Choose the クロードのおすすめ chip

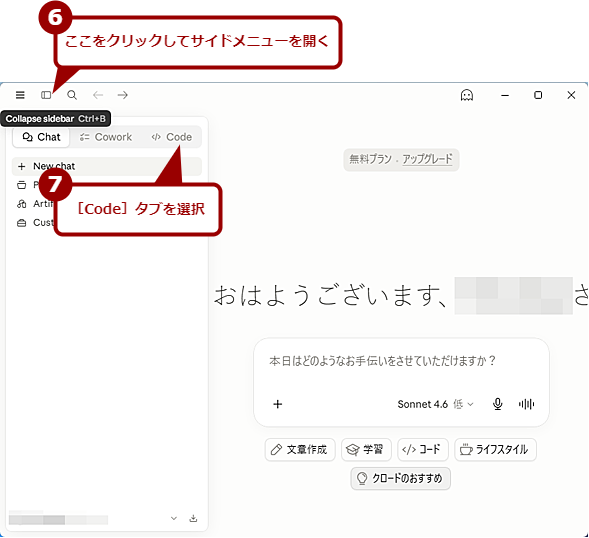[400, 478]
